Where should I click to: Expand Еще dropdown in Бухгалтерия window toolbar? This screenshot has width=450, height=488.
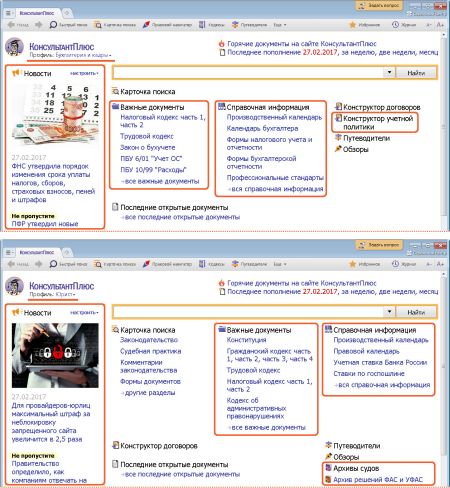click(280, 25)
